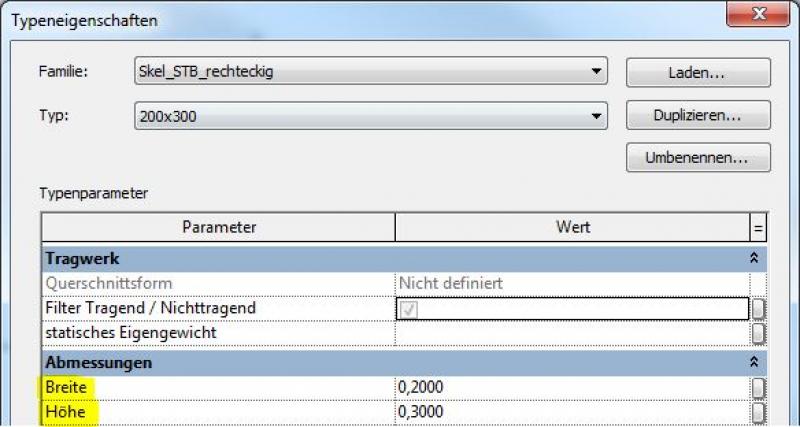Click associate button next to Höhe value
Image resolution: width=800 pixels, height=427 pixels.
coord(758,412)
